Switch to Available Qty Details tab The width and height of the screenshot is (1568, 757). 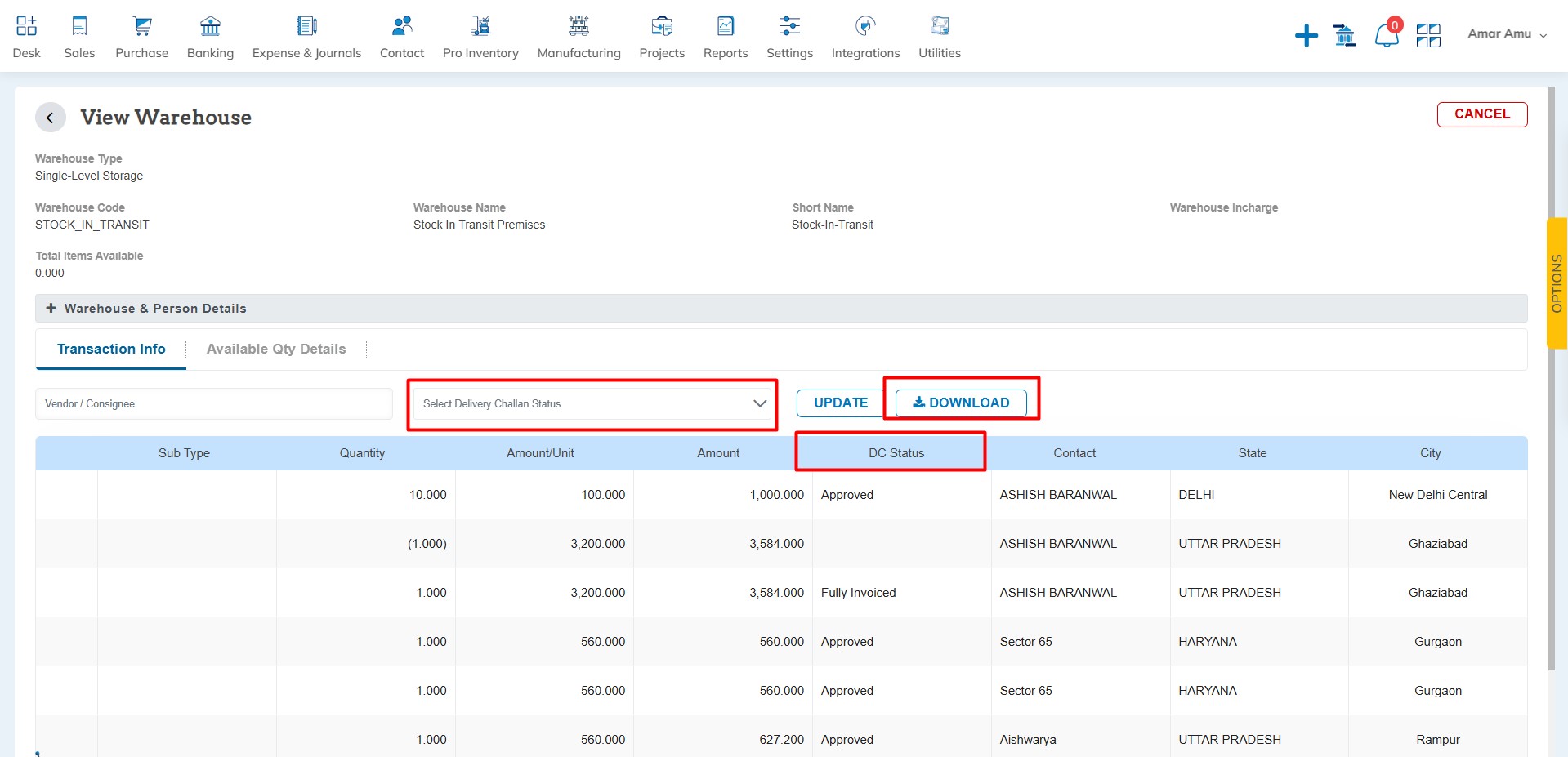click(276, 349)
